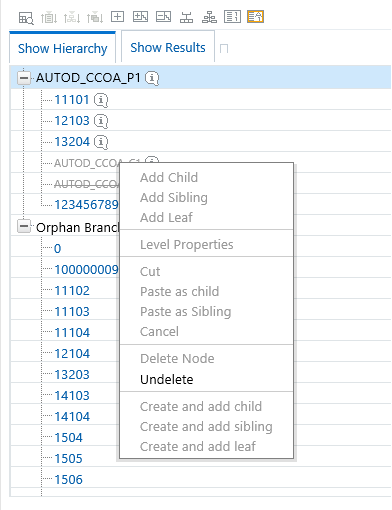Select leaf 13204 in hierarchy

tap(72, 142)
